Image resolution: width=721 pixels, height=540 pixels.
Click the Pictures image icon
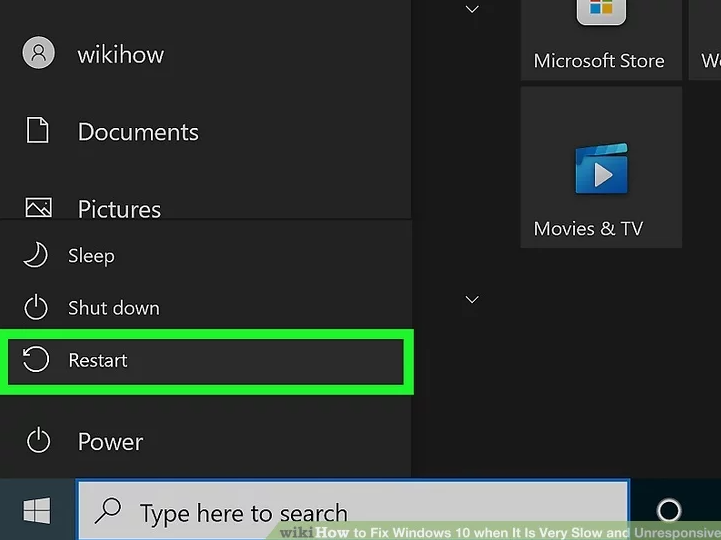pyautogui.click(x=38, y=208)
